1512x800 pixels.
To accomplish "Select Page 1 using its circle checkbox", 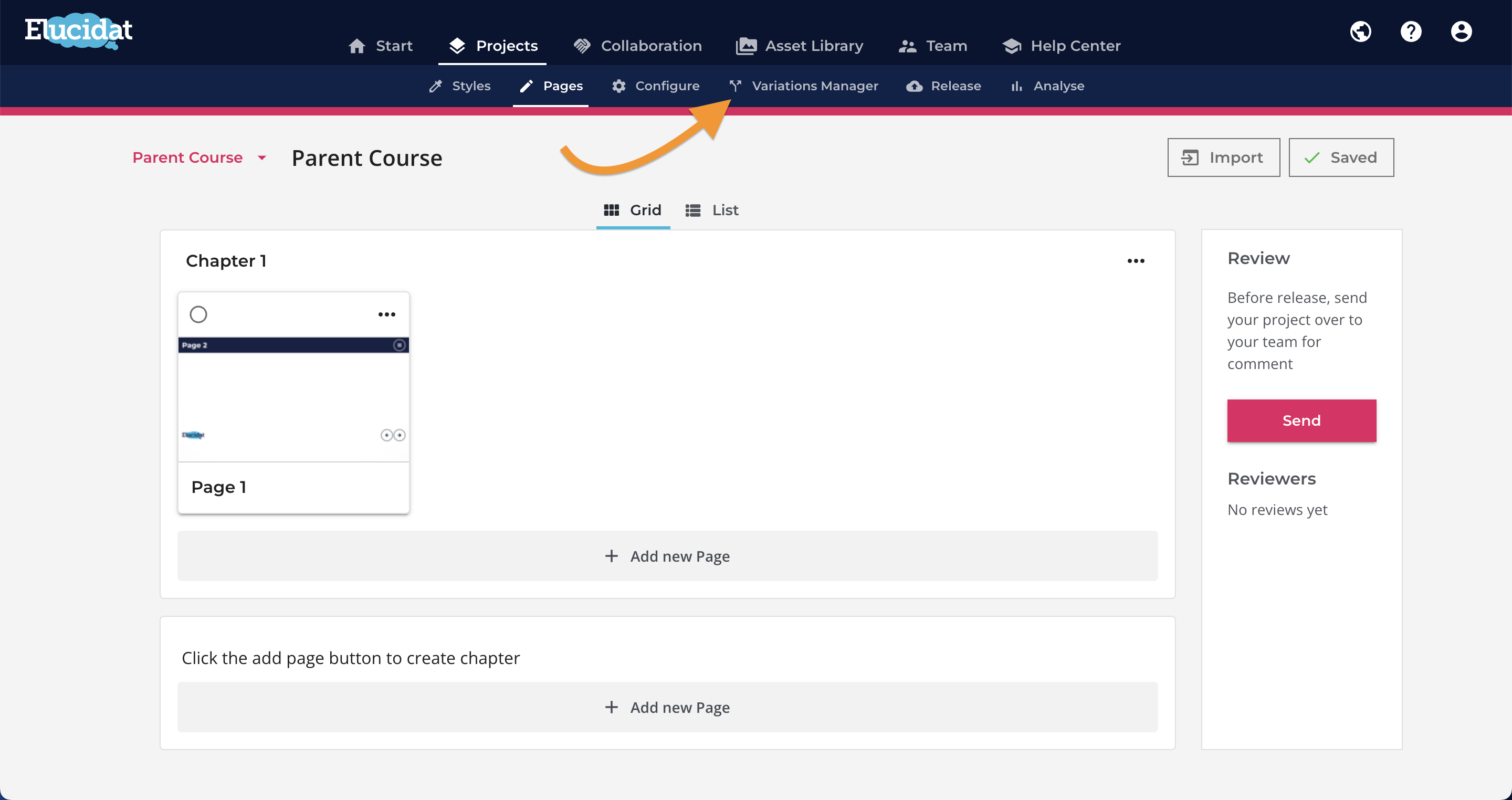I will (x=198, y=314).
